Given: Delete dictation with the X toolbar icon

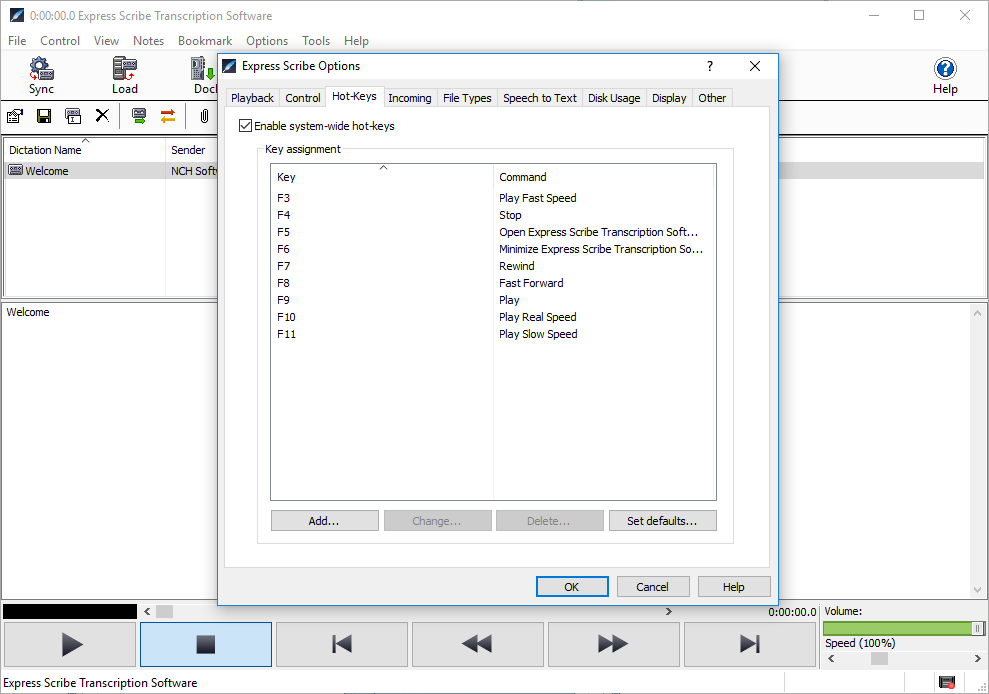Looking at the screenshot, I should (x=101, y=116).
